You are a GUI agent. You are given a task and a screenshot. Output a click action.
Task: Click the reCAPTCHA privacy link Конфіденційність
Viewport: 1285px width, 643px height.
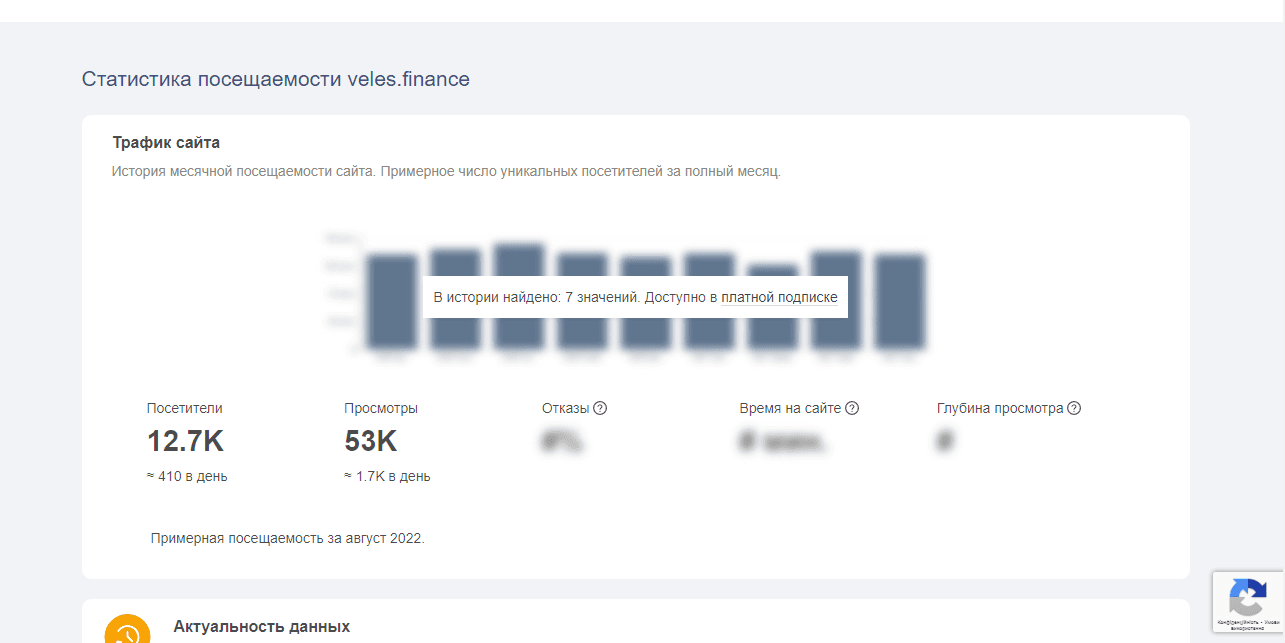pos(1236,623)
